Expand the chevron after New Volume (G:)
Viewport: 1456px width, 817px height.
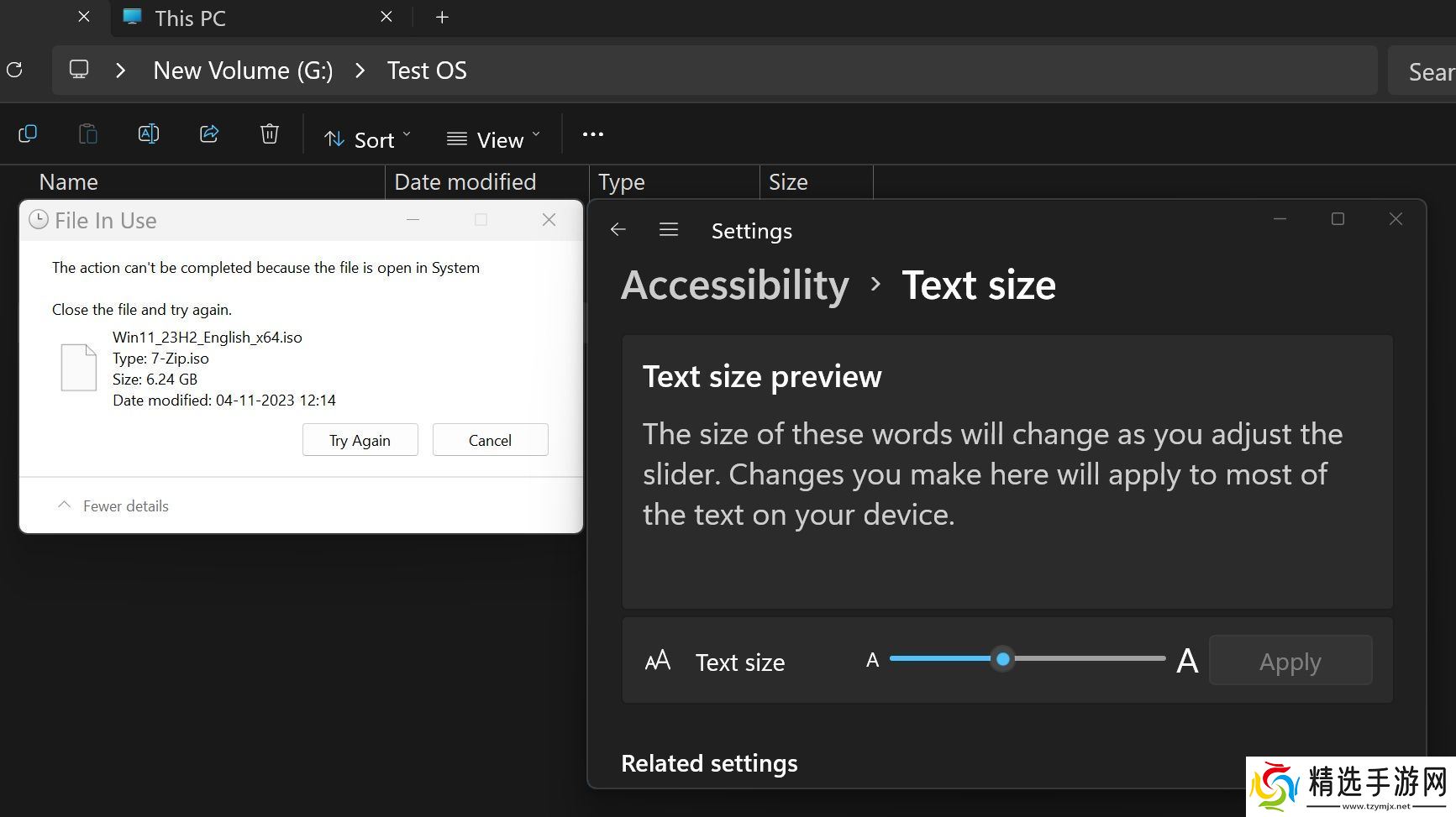coord(360,71)
